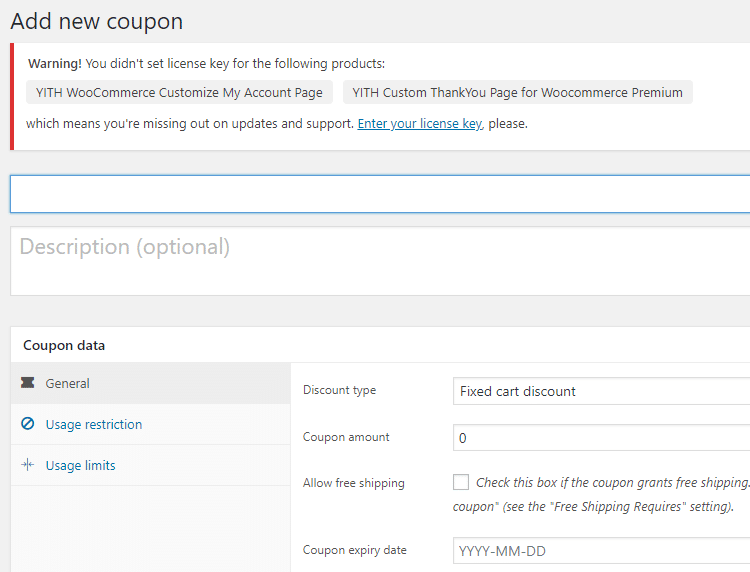Enable the Allow free shipping checkbox

coord(461,482)
